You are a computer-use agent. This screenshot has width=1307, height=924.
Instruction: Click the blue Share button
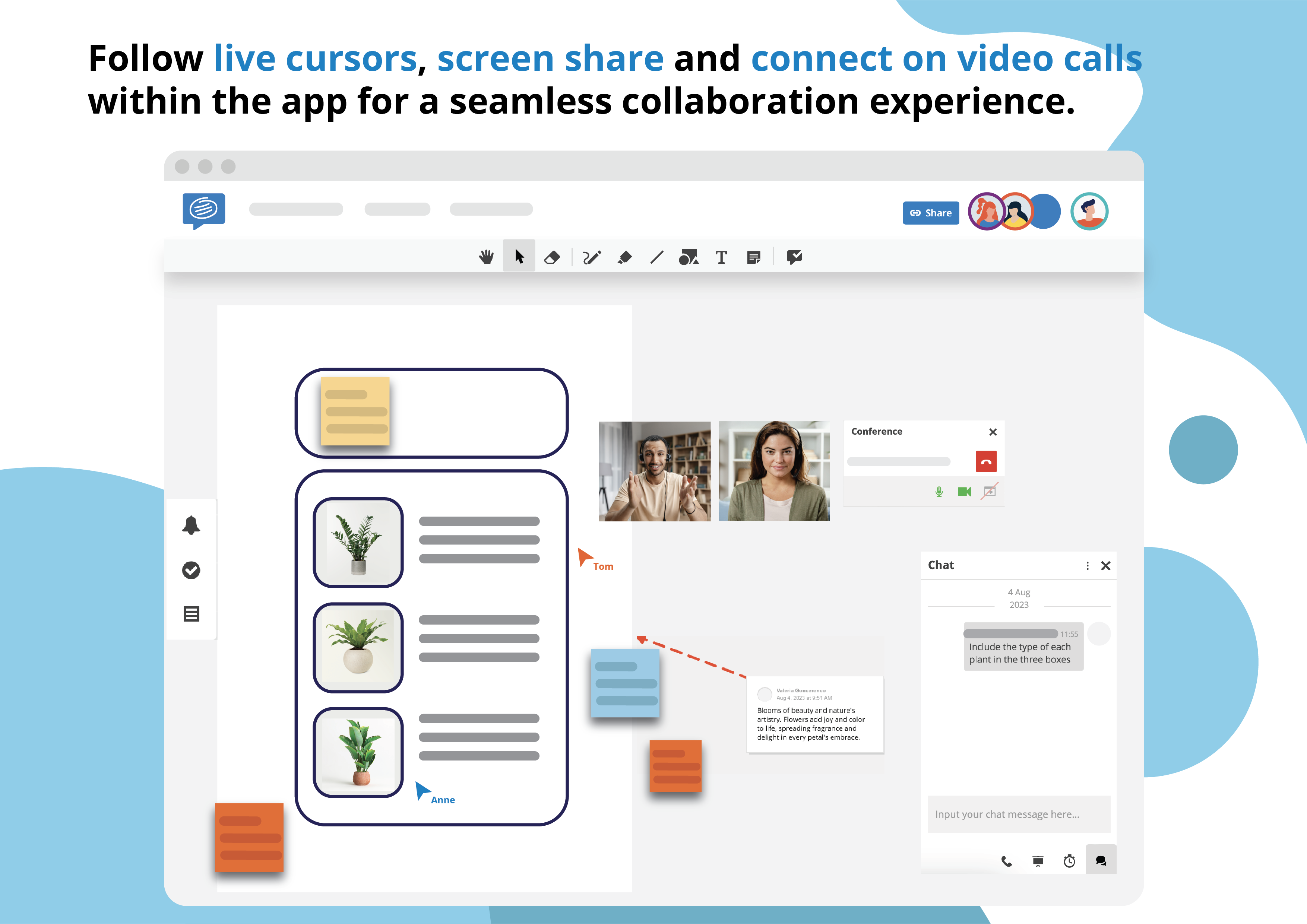pyautogui.click(x=931, y=213)
